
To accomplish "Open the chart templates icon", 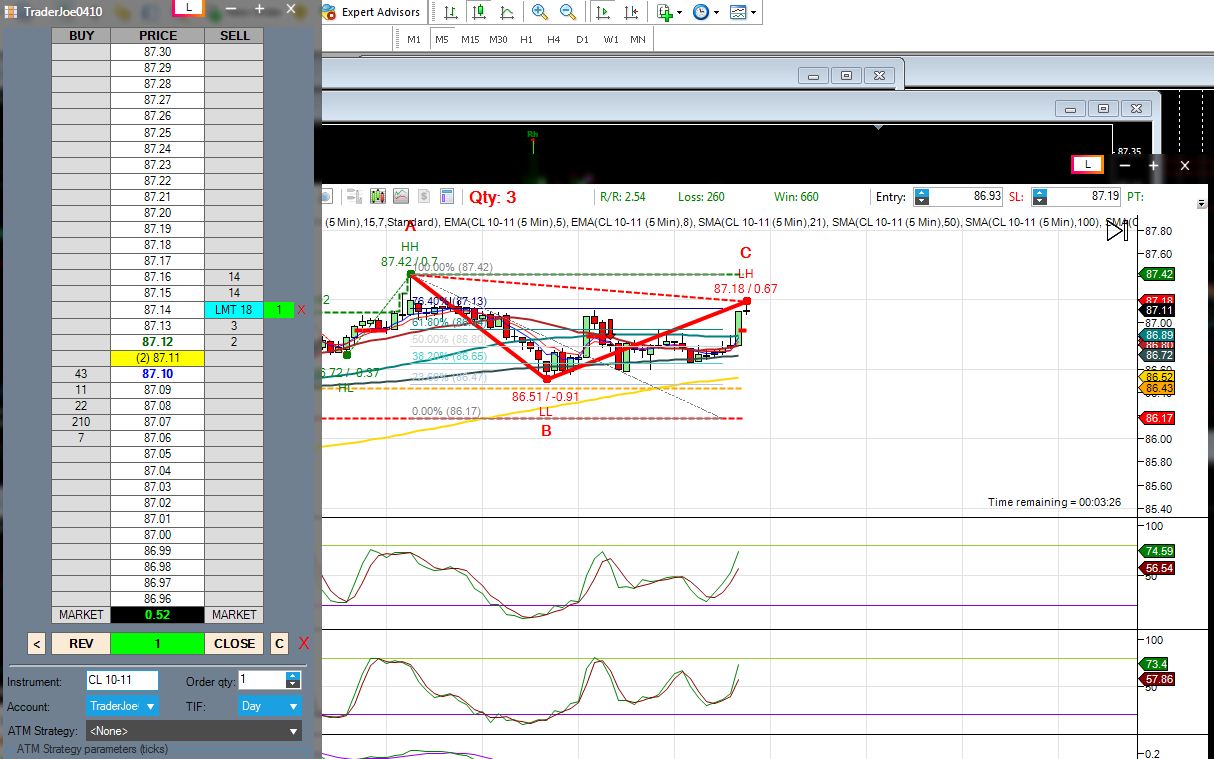I will coord(737,12).
